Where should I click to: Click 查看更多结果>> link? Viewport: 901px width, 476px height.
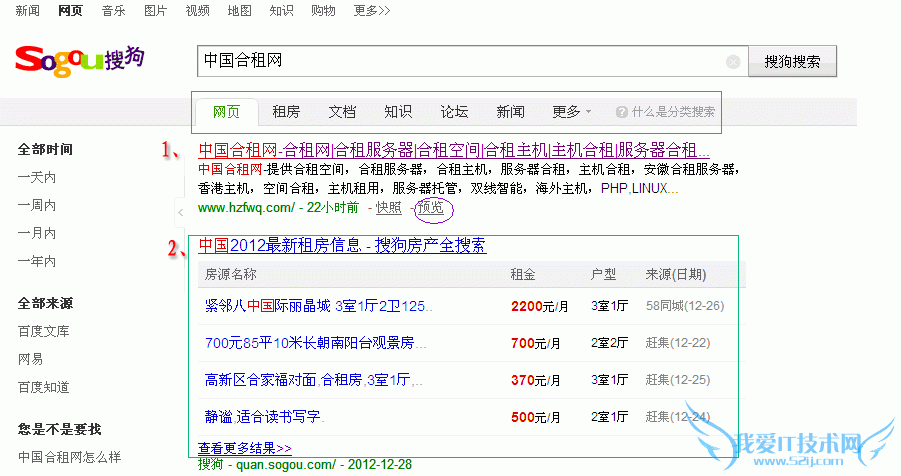click(x=245, y=449)
